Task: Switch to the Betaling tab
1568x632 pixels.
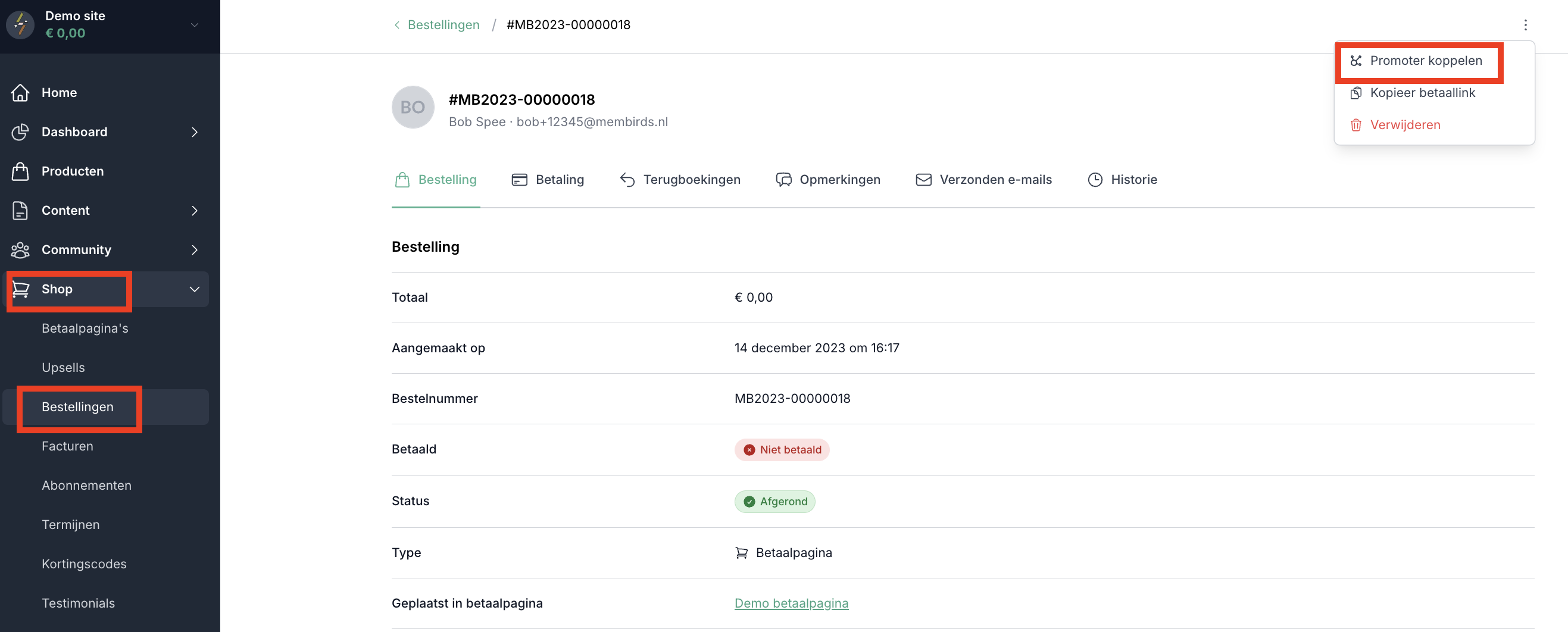Action: point(548,180)
